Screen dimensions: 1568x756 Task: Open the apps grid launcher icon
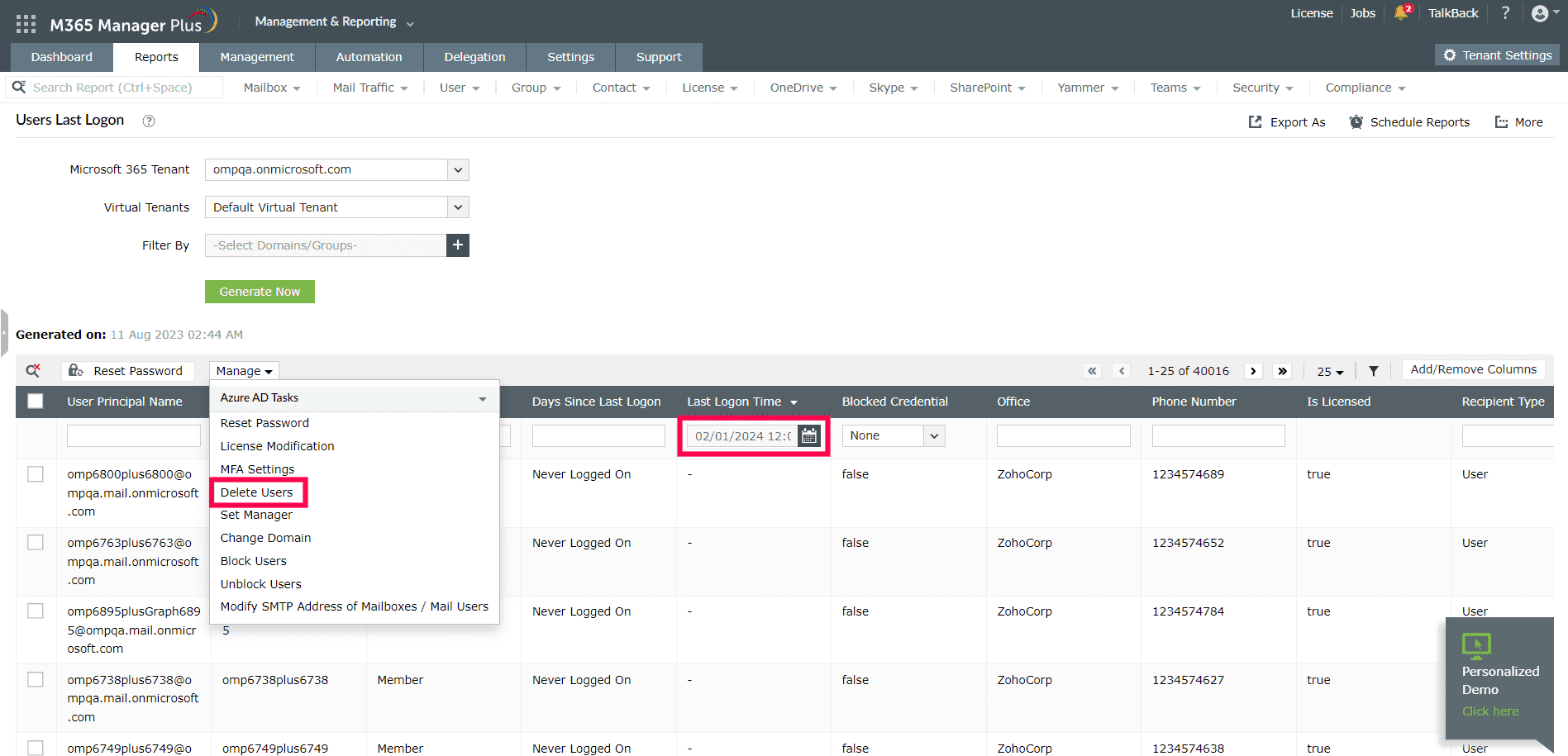coord(26,24)
